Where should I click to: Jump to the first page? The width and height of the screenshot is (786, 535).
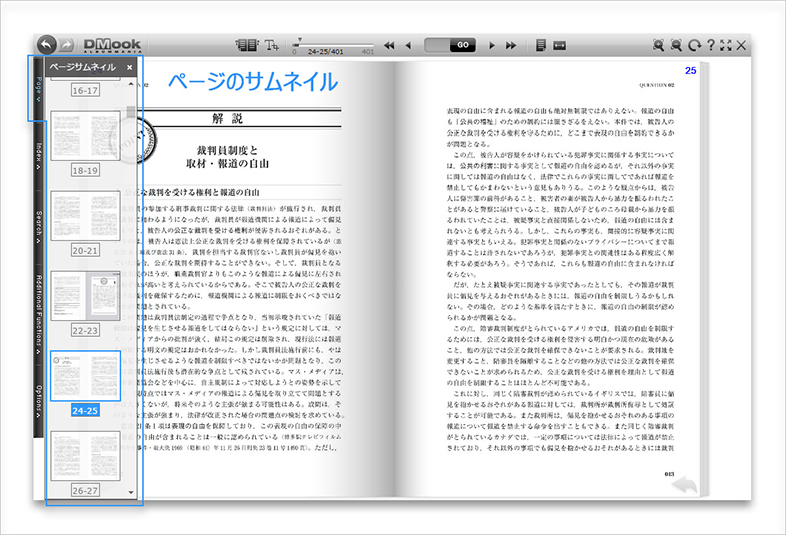pyautogui.click(x=389, y=45)
